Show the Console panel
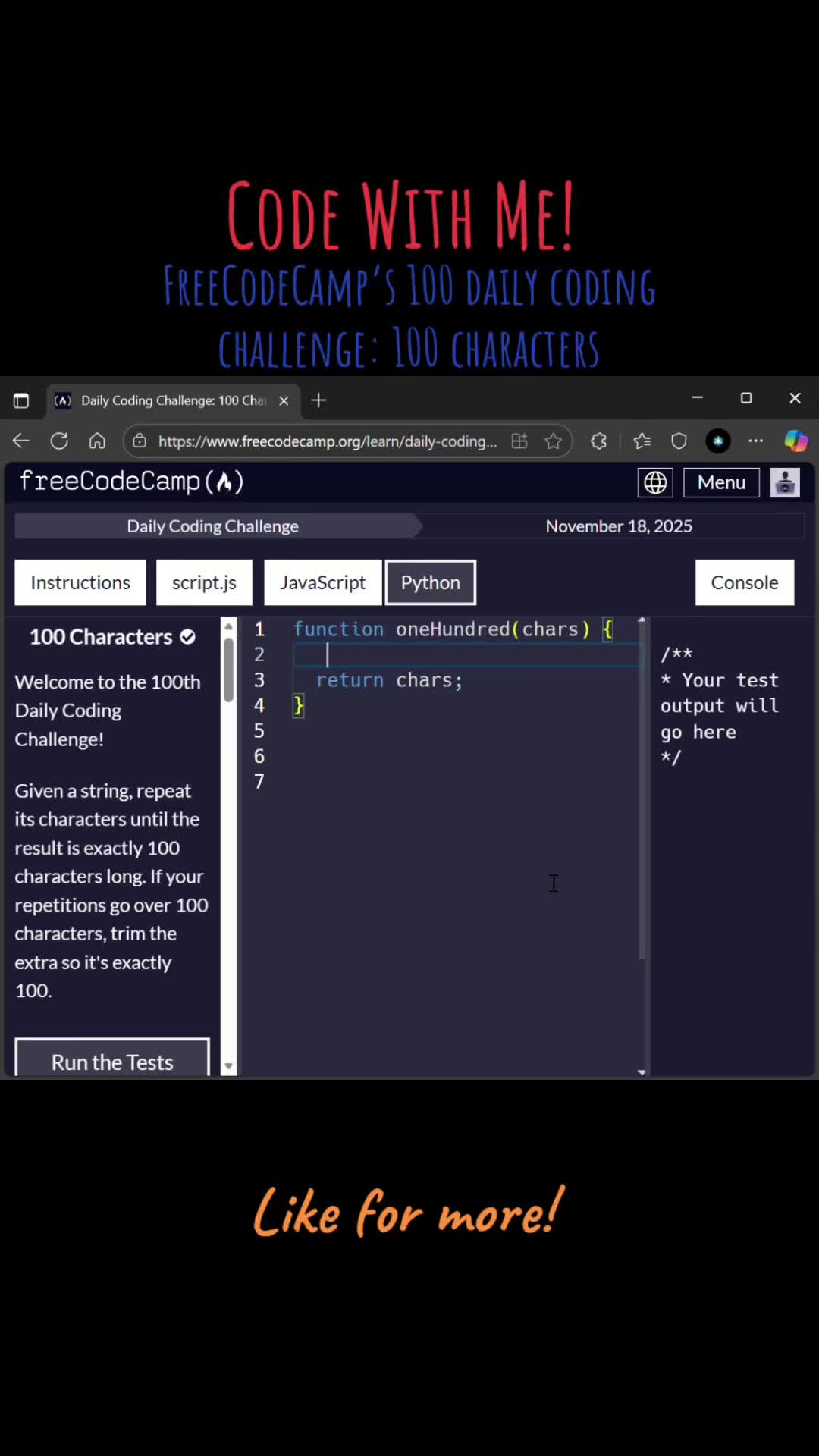Image resolution: width=819 pixels, height=1456 pixels. [x=745, y=582]
